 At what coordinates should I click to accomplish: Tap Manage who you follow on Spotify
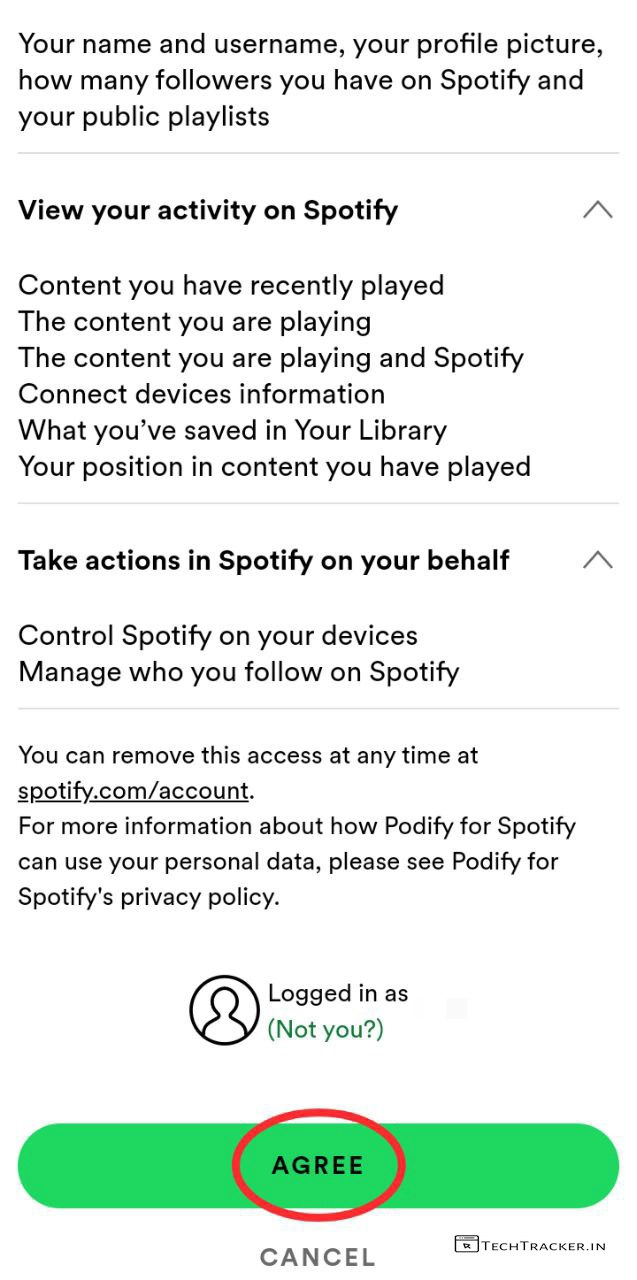[238, 671]
